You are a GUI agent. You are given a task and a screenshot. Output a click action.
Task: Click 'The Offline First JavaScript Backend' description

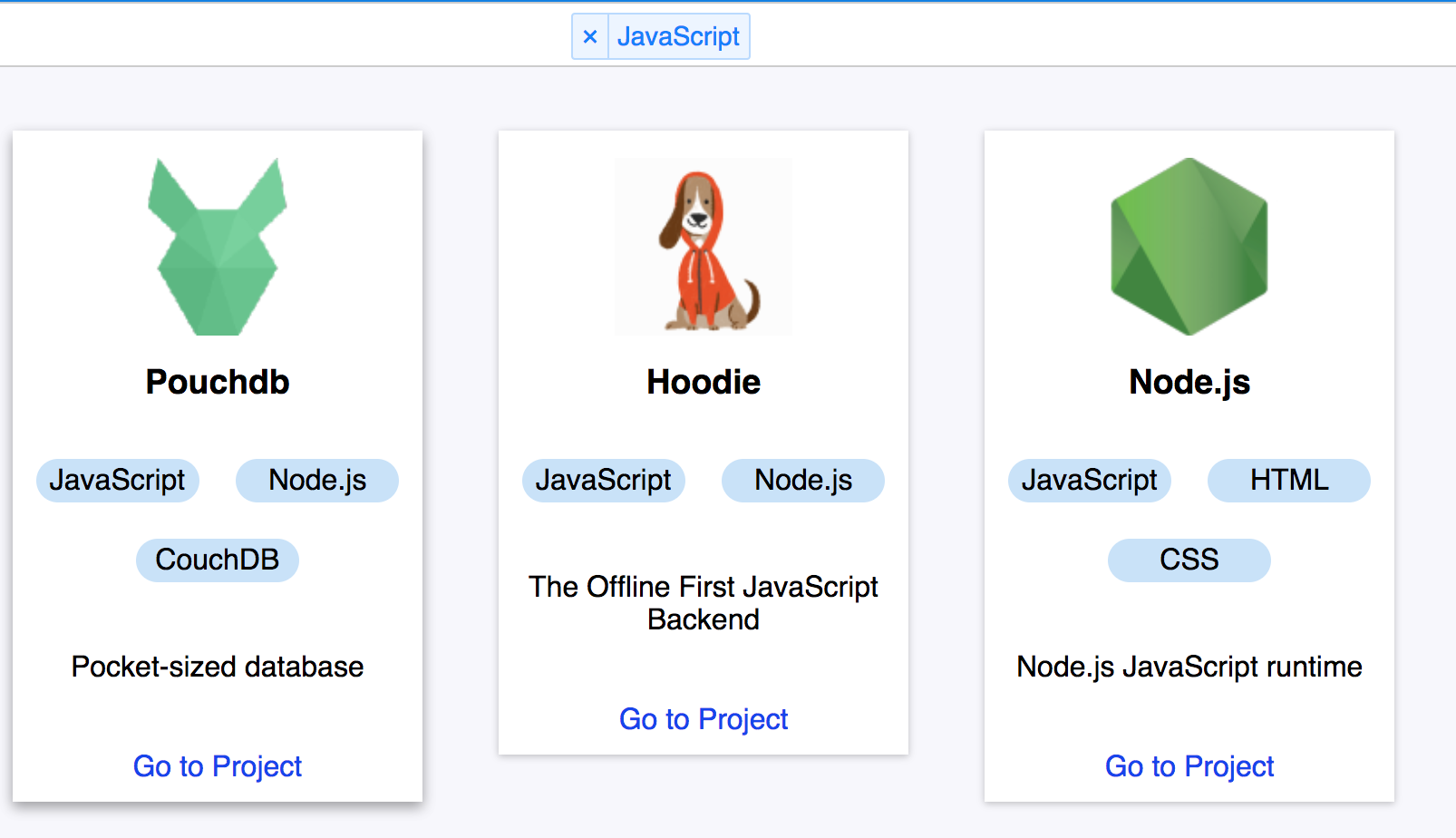704,603
